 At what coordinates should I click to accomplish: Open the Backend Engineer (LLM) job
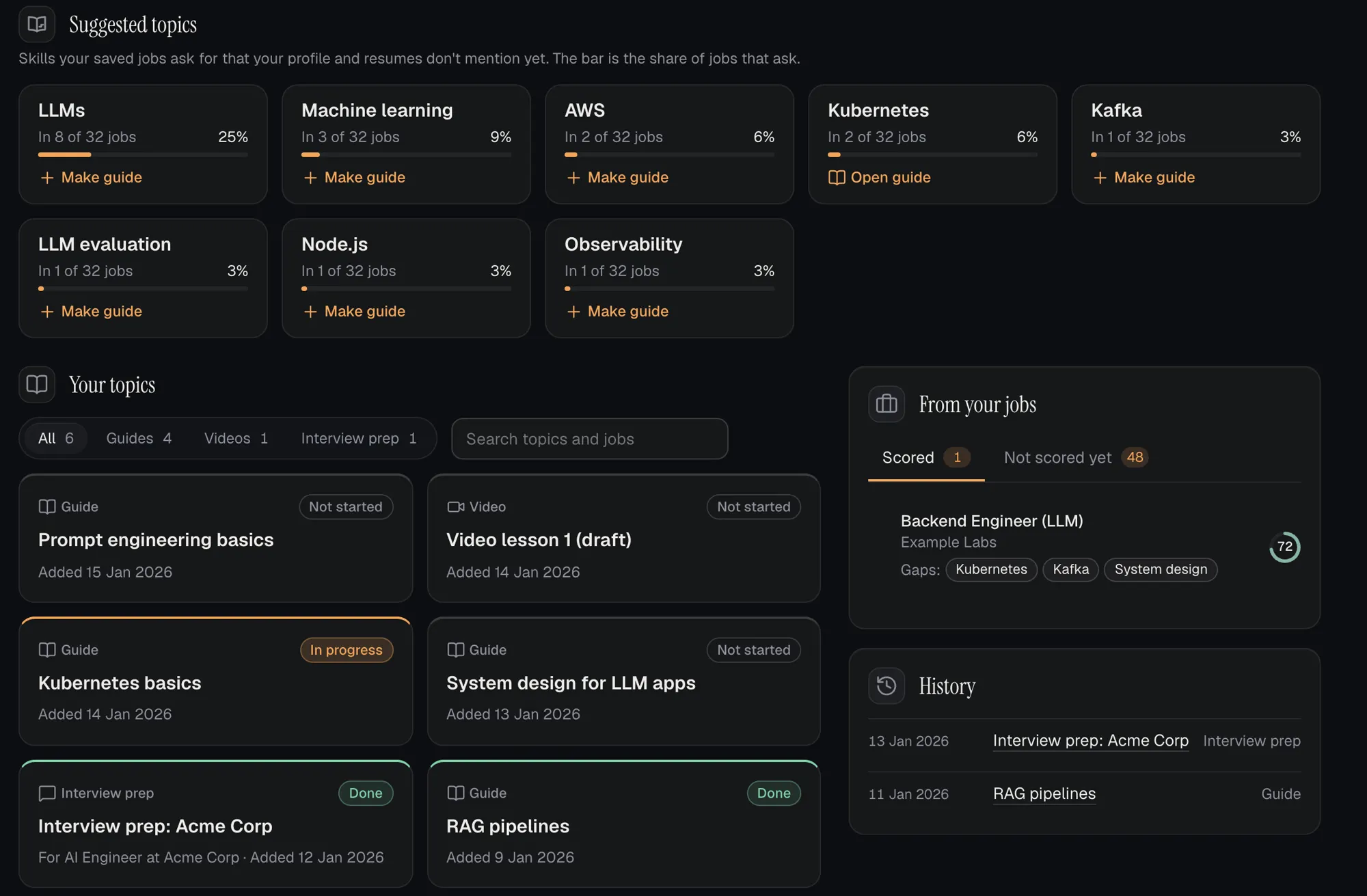tap(992, 521)
